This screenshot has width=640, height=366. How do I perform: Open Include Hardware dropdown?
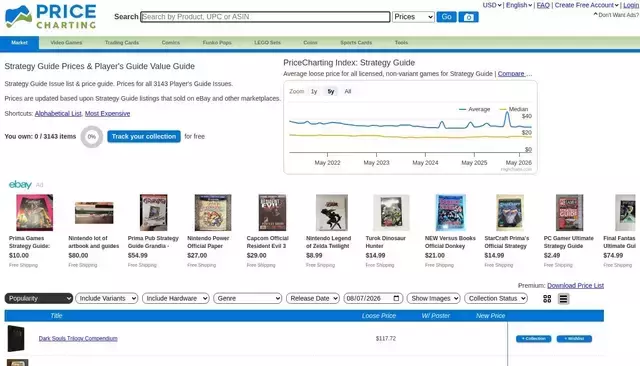tap(176, 298)
